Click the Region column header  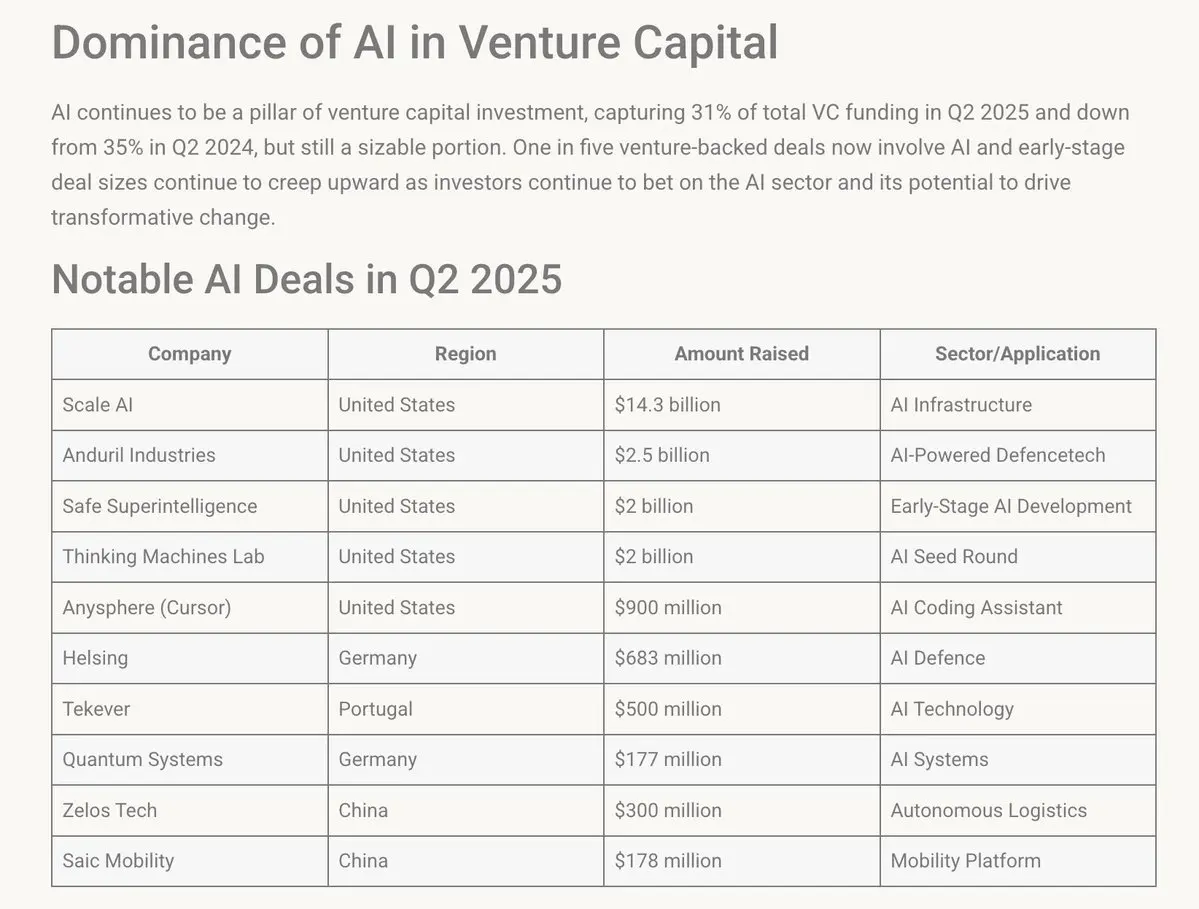pos(466,354)
